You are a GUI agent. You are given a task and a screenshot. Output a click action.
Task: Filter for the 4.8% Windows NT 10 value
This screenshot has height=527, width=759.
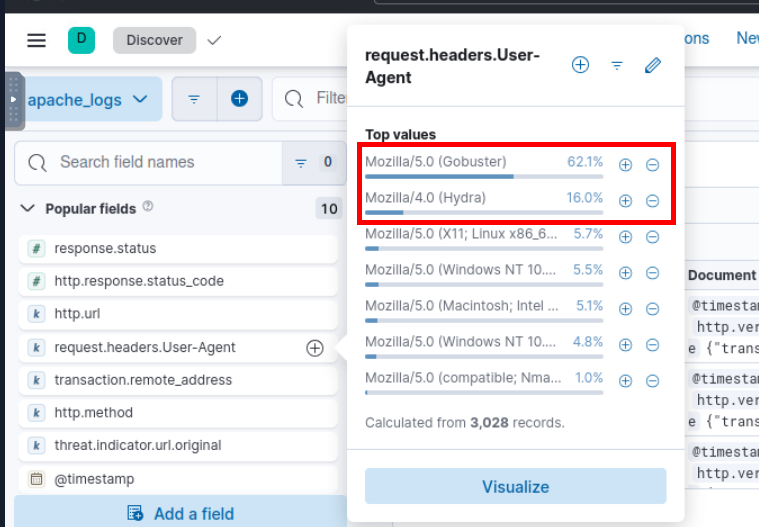tap(625, 345)
